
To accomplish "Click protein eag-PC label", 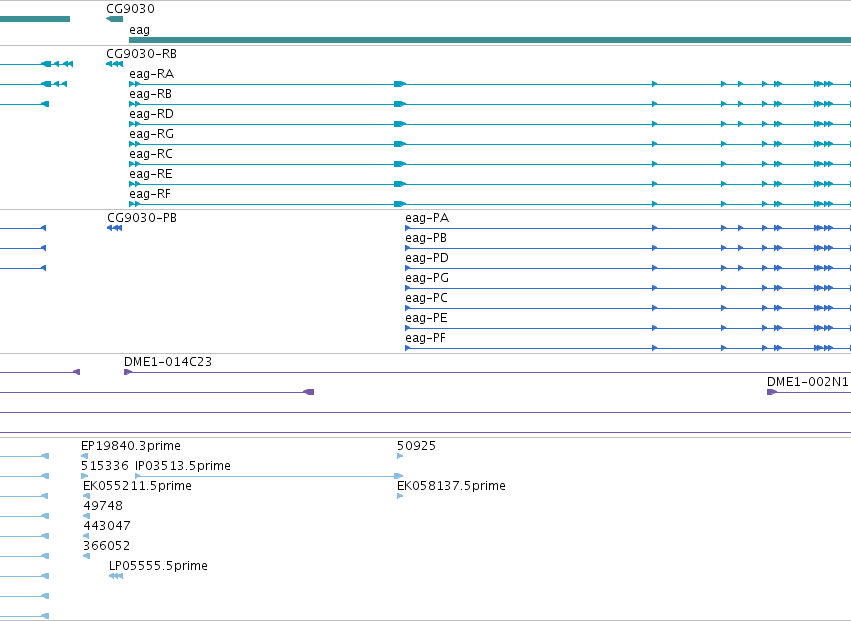I will tap(427, 299).
